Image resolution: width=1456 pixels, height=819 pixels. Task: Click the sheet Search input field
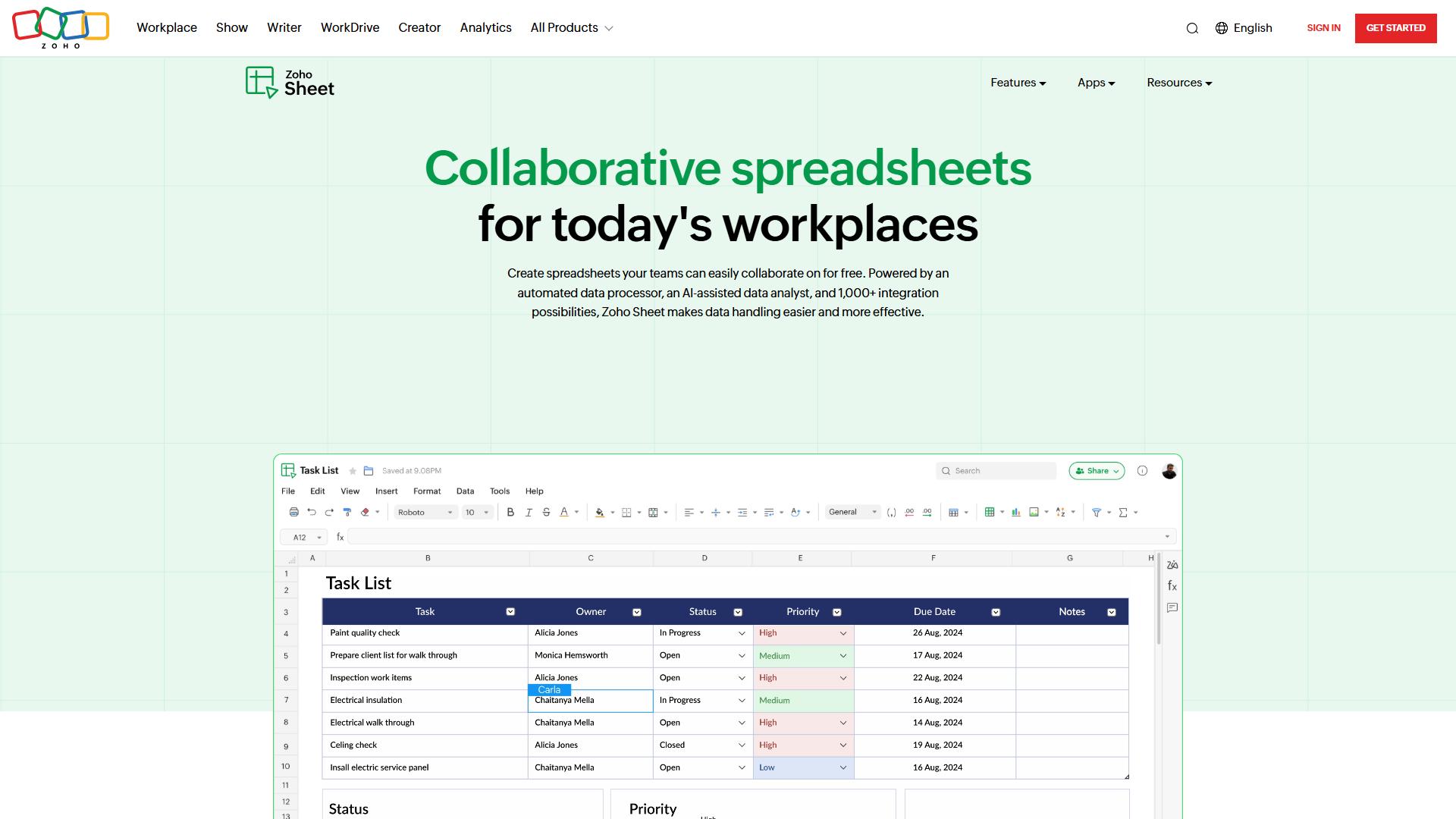coord(996,471)
